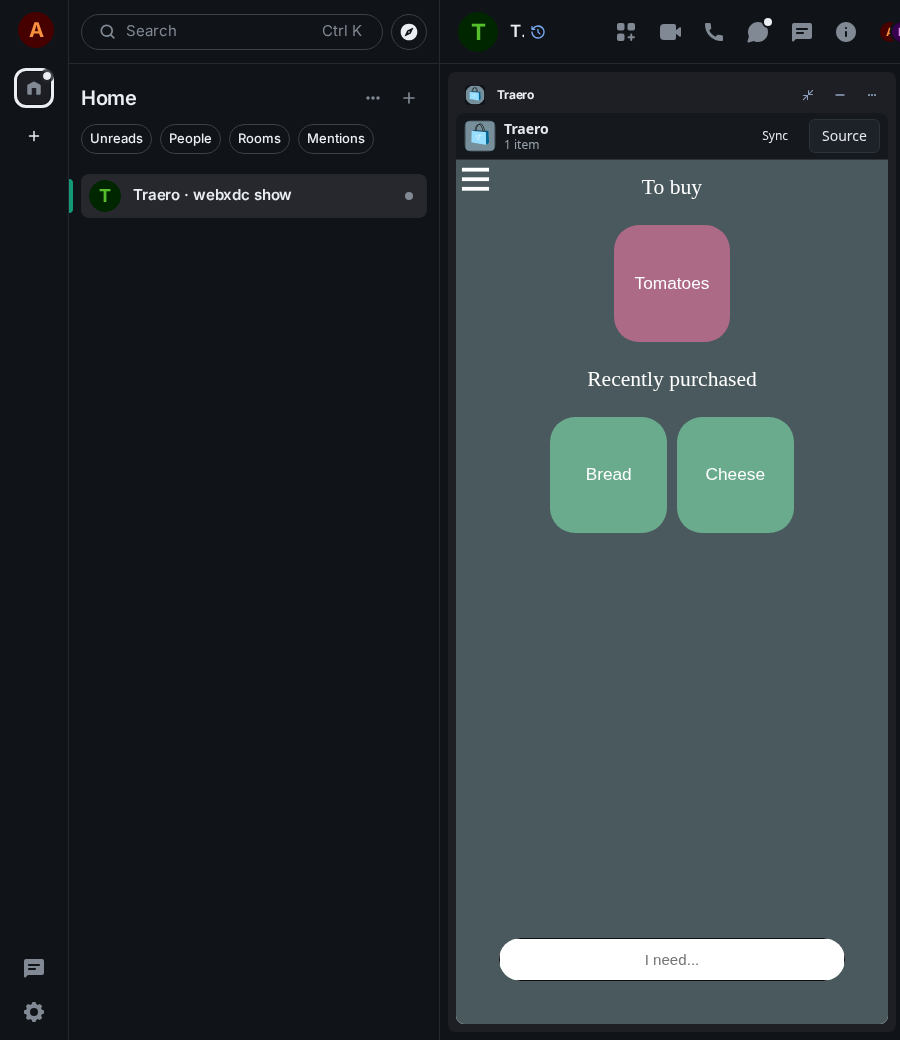
Task: Open the explore rooms compass icon
Action: 409,32
